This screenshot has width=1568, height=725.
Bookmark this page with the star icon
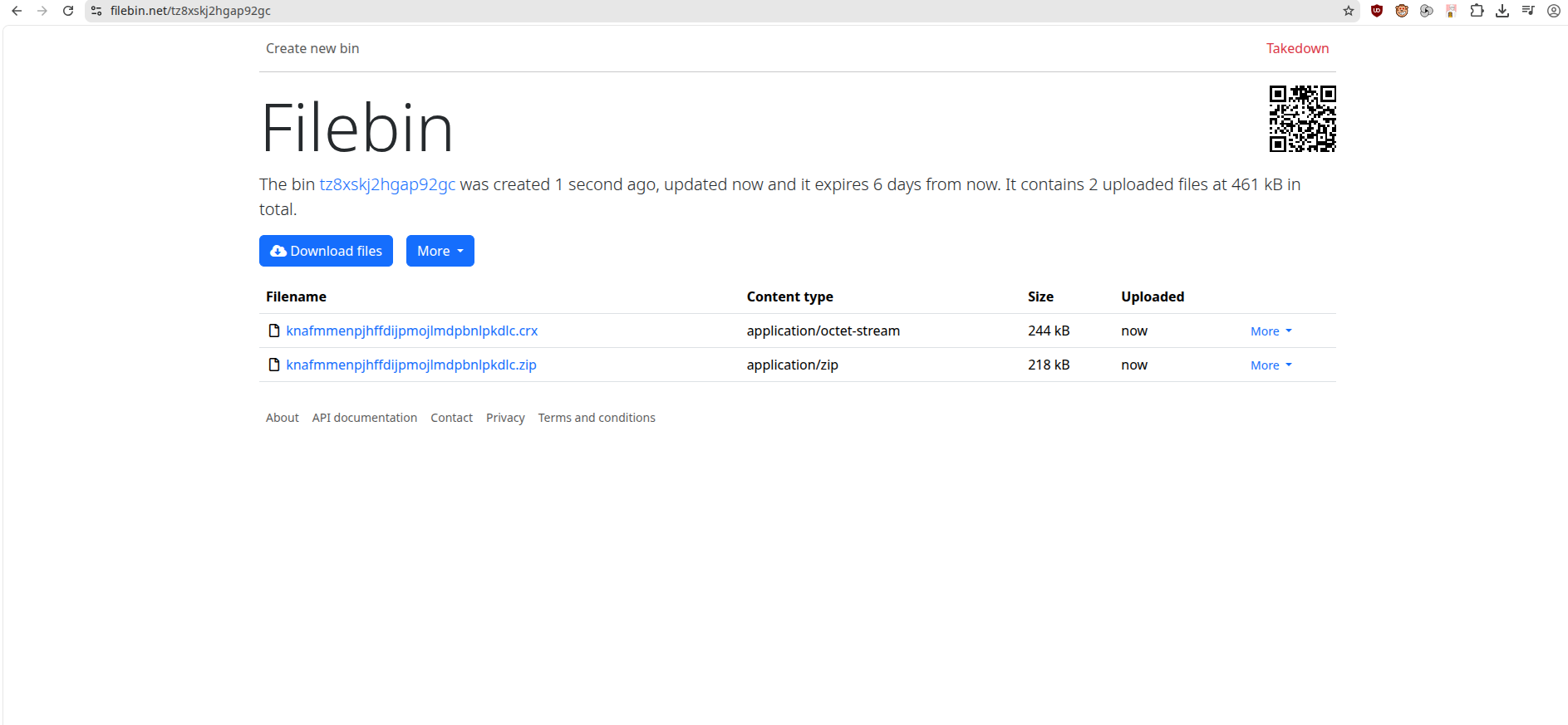click(x=1349, y=11)
